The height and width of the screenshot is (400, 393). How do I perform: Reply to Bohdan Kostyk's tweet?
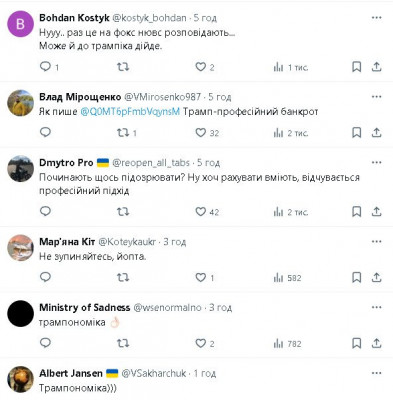point(45,67)
